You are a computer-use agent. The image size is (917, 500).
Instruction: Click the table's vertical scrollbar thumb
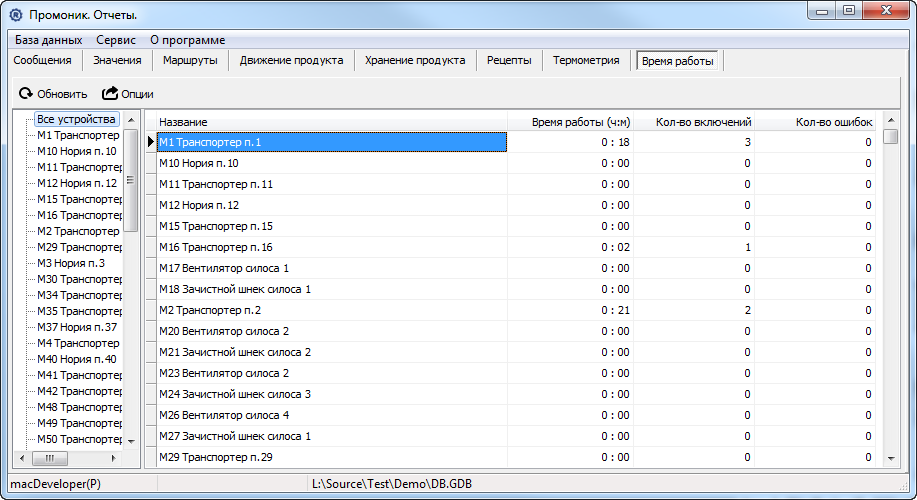(x=891, y=136)
